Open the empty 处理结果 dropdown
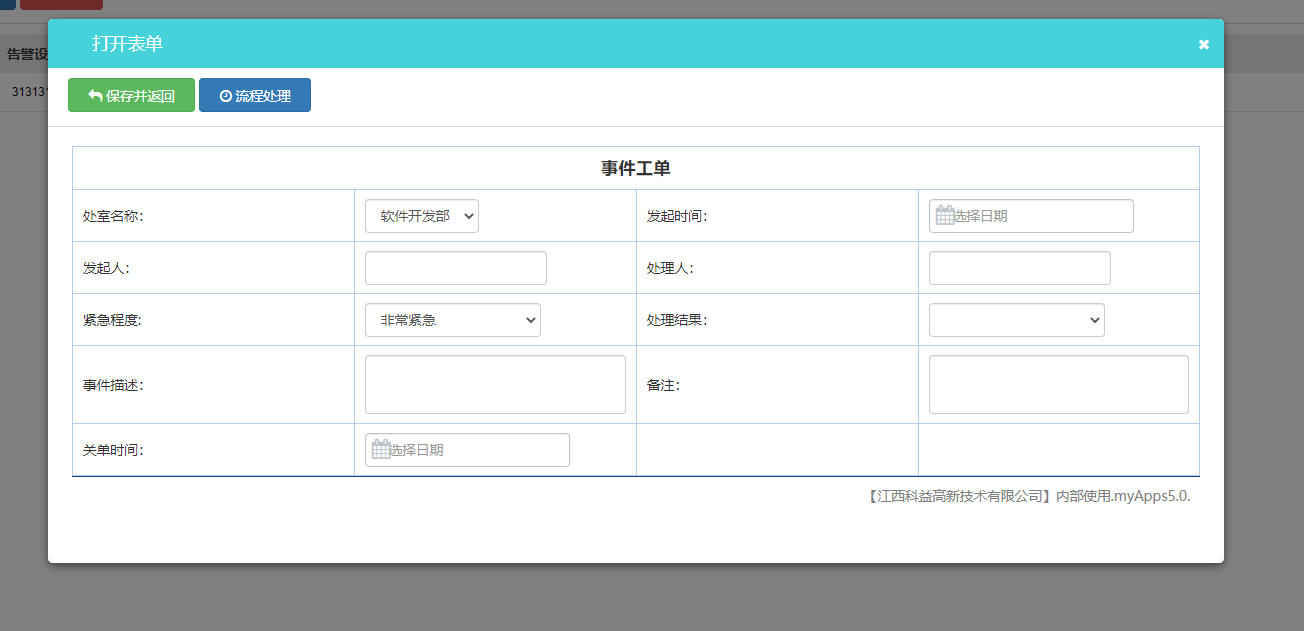The image size is (1304, 631). pos(1017,320)
